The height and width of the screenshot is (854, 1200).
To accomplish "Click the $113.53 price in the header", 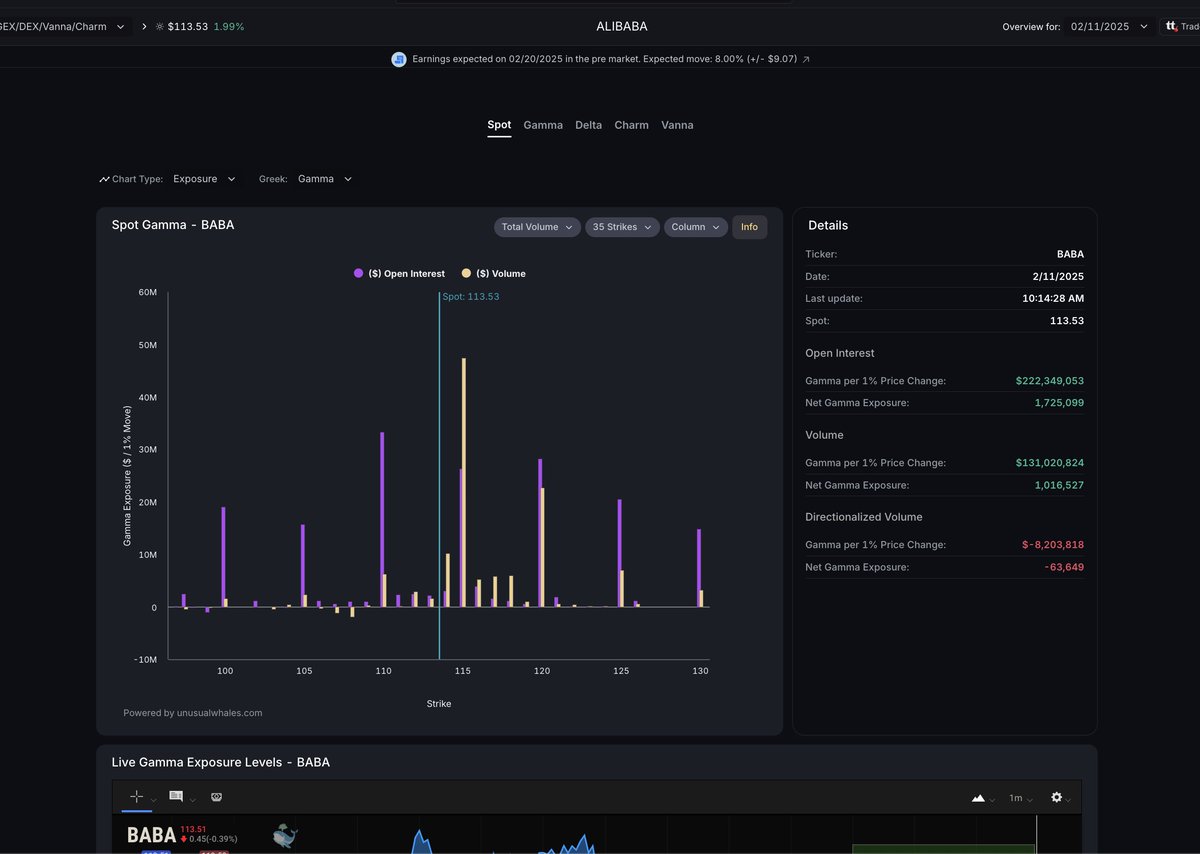I will (188, 26).
